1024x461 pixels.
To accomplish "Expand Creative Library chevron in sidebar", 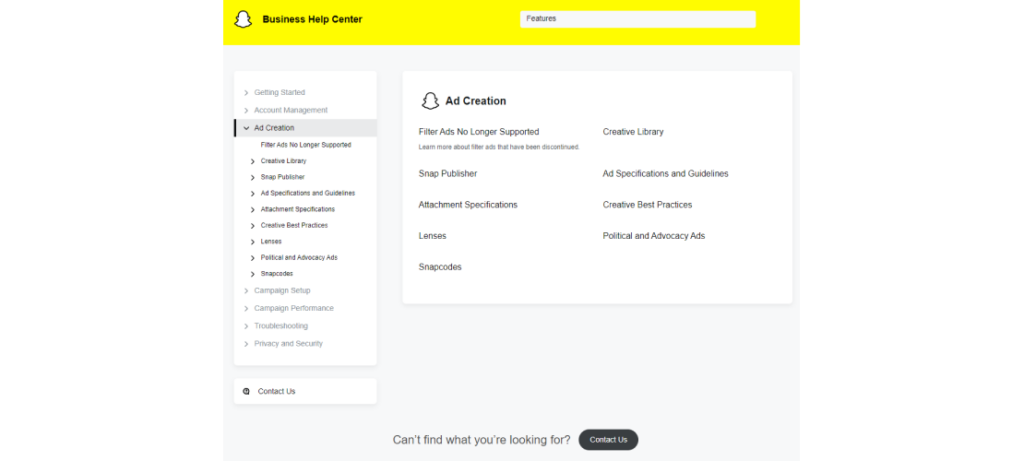I will (253, 161).
